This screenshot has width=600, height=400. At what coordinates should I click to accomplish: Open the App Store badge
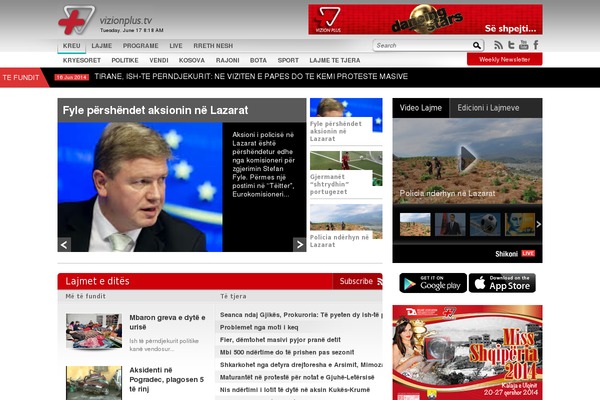pos(502,283)
